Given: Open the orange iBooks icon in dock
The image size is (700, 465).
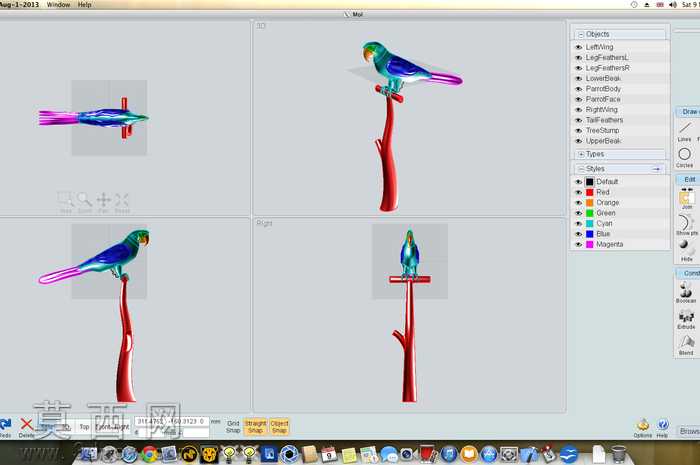Looking at the screenshot, I should click(469, 454).
